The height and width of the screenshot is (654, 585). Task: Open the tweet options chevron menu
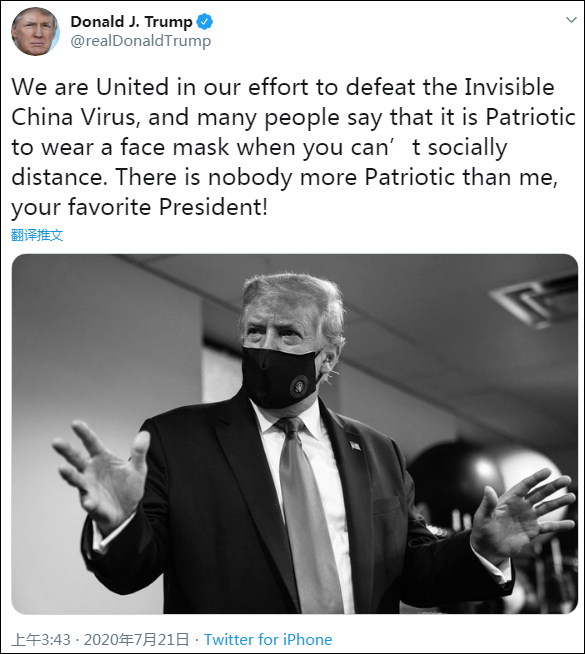pos(571,20)
